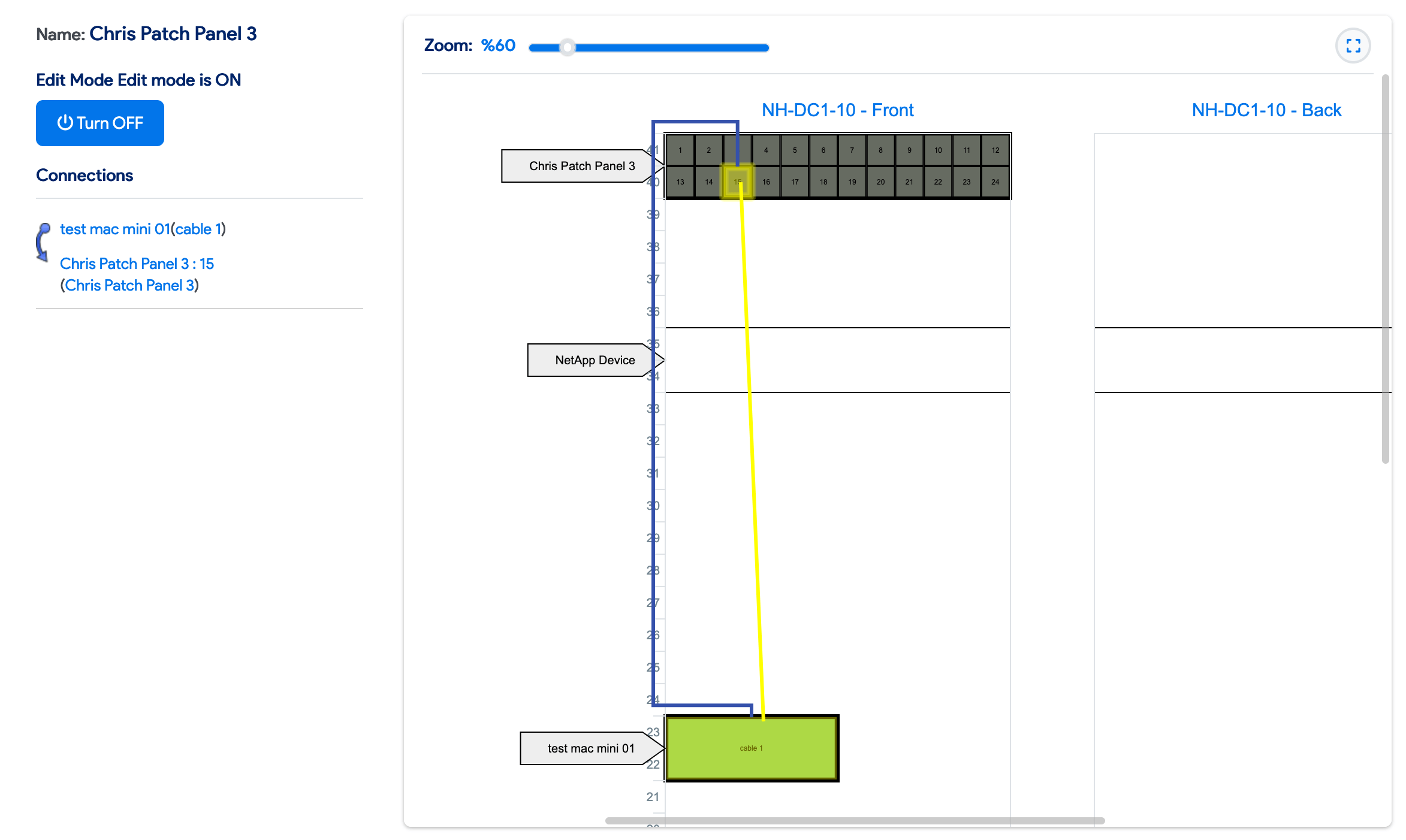Screen dimensions: 1406x840
Task: Click the %60 zoom value
Action: click(x=498, y=44)
